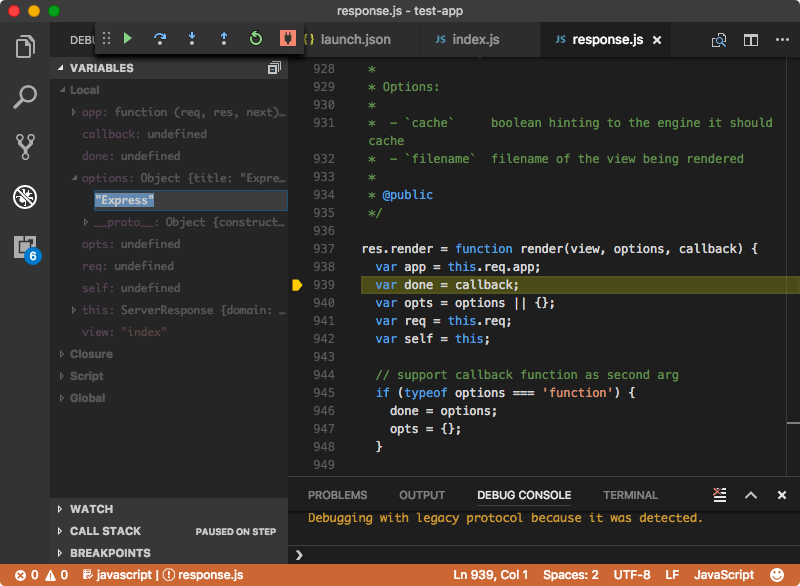The width and height of the screenshot is (800, 586).
Task: Click the debug toolbar drag handle
Action: (x=106, y=39)
